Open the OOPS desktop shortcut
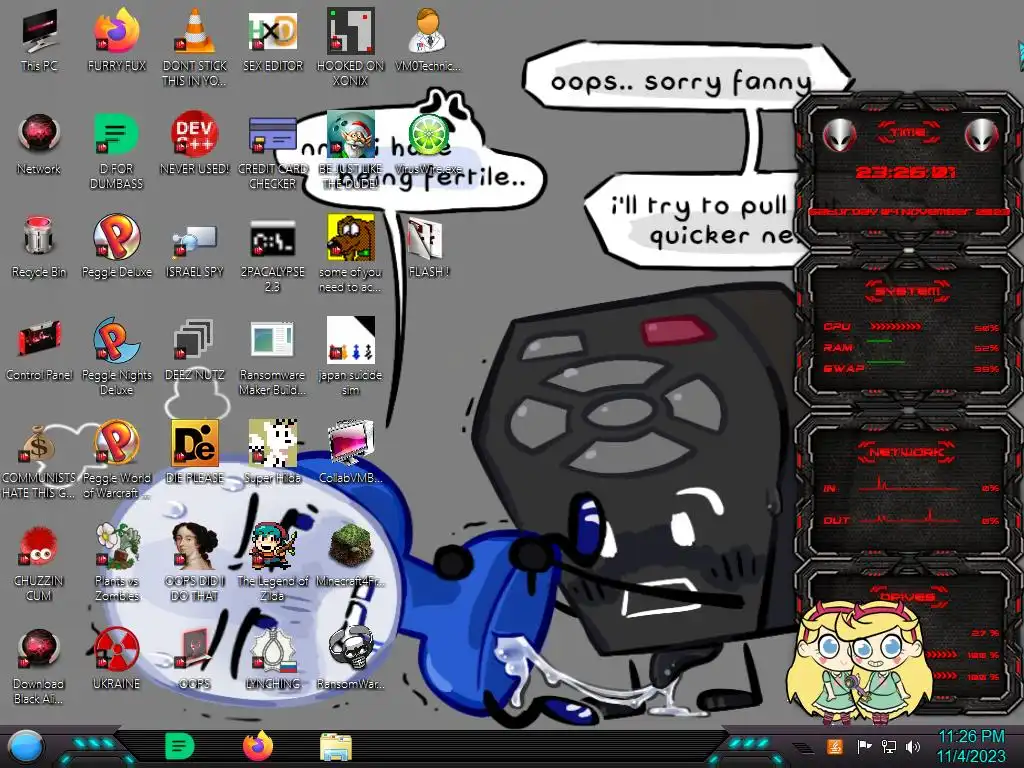Screen dimensions: 1024x768 [x=195, y=658]
